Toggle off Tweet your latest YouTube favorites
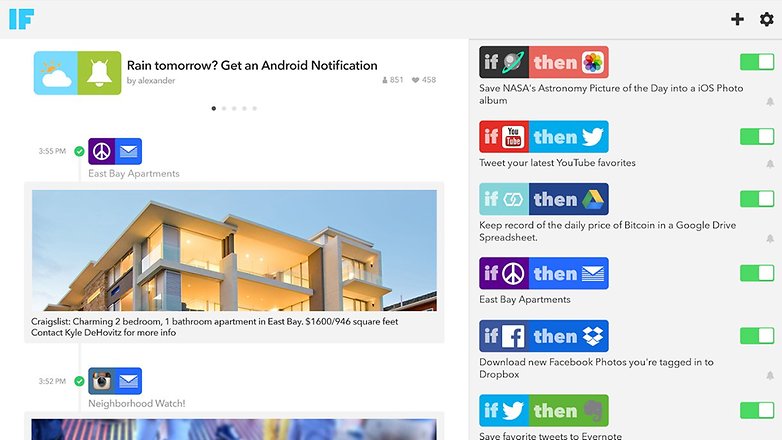 click(757, 136)
